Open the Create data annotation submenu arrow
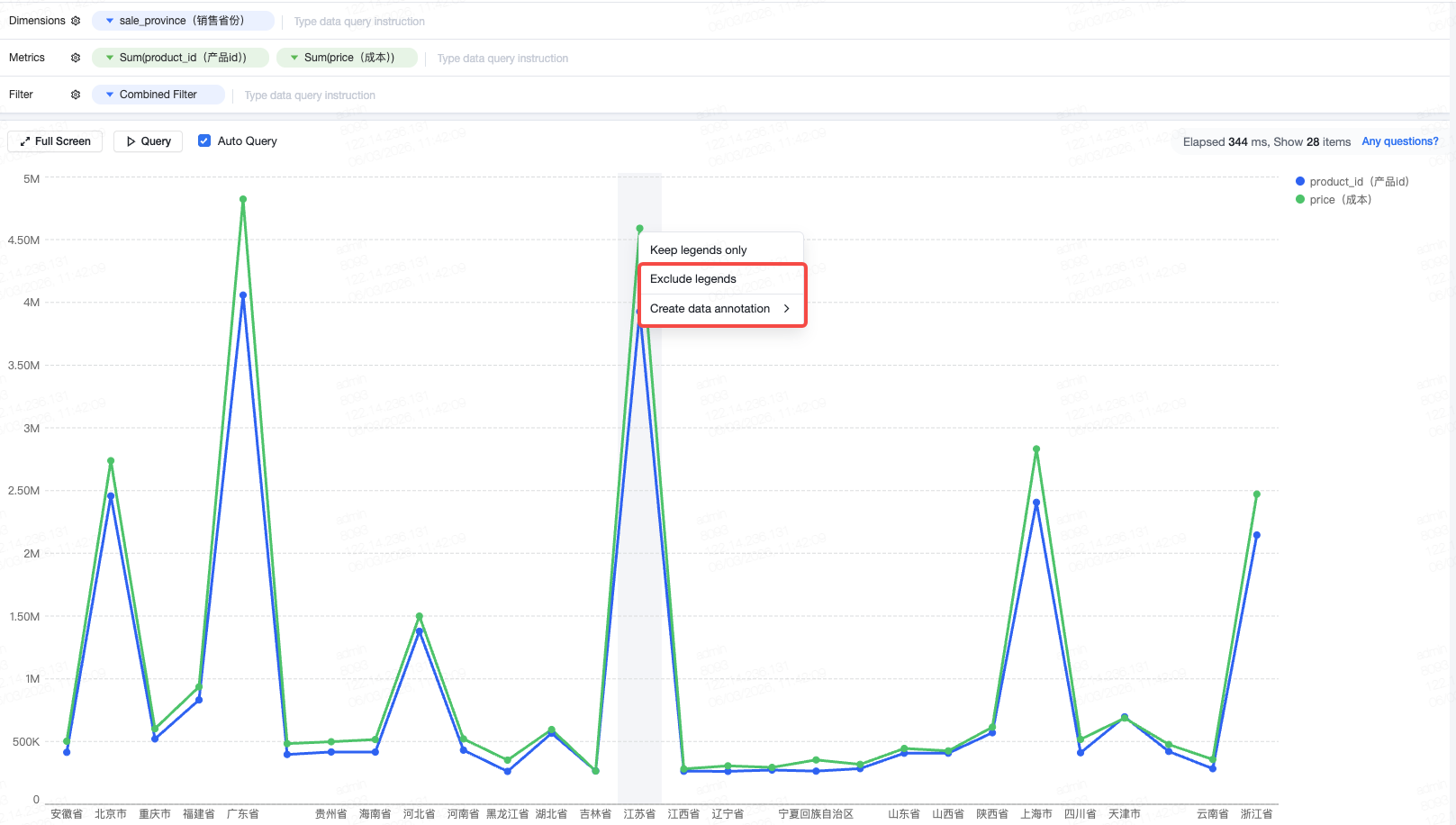Viewport: 1456px width, 825px height. click(x=786, y=308)
